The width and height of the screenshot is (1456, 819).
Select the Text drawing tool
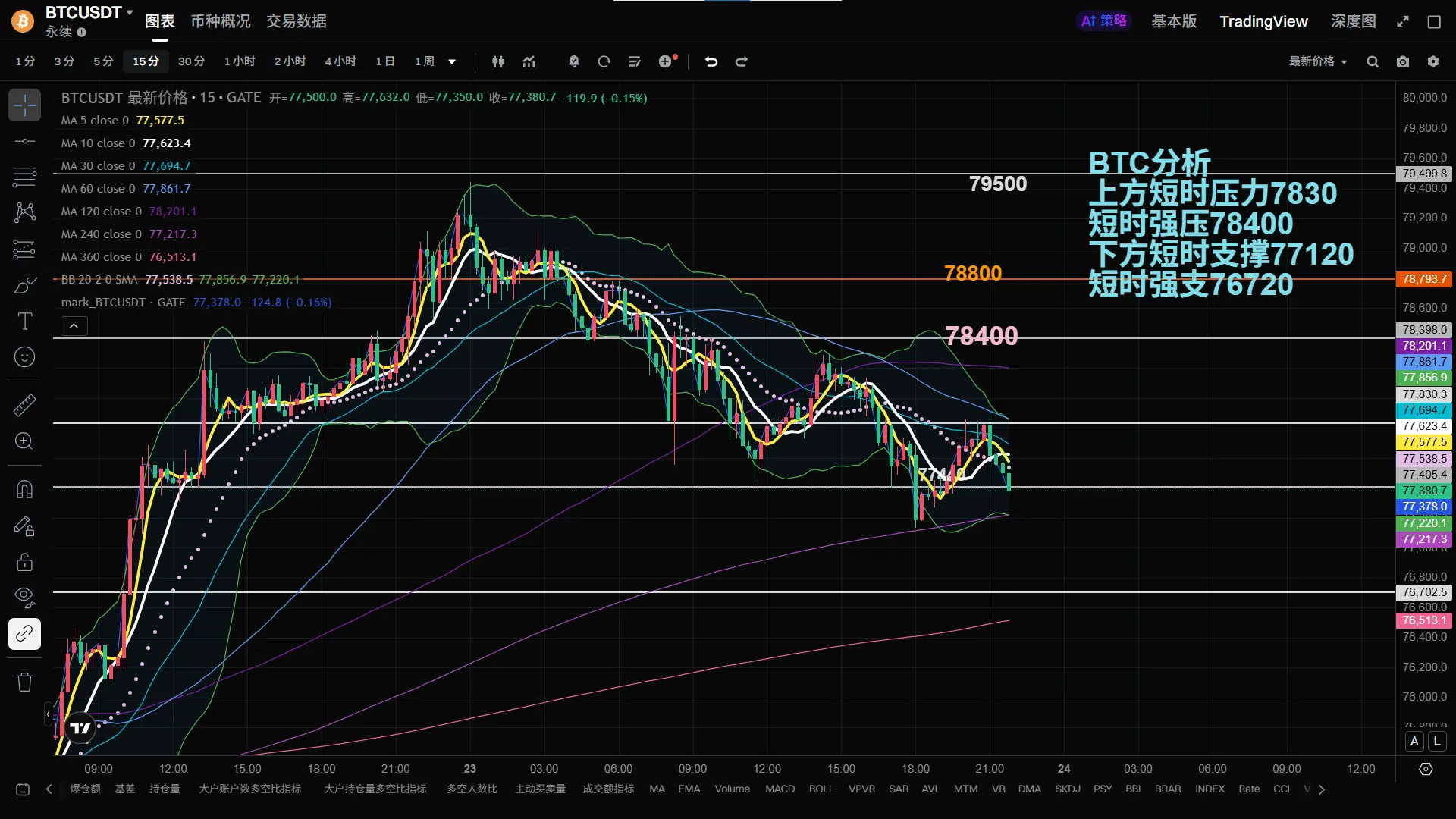pos(24,322)
